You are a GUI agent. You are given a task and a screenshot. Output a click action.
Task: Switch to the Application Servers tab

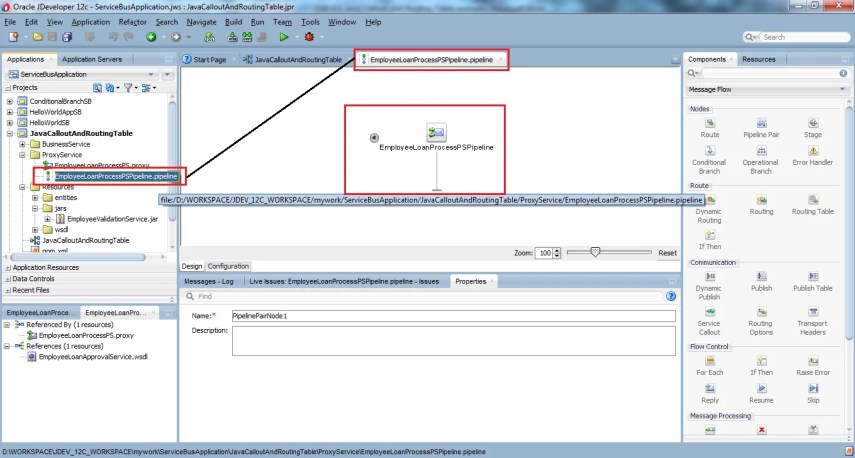92,59
